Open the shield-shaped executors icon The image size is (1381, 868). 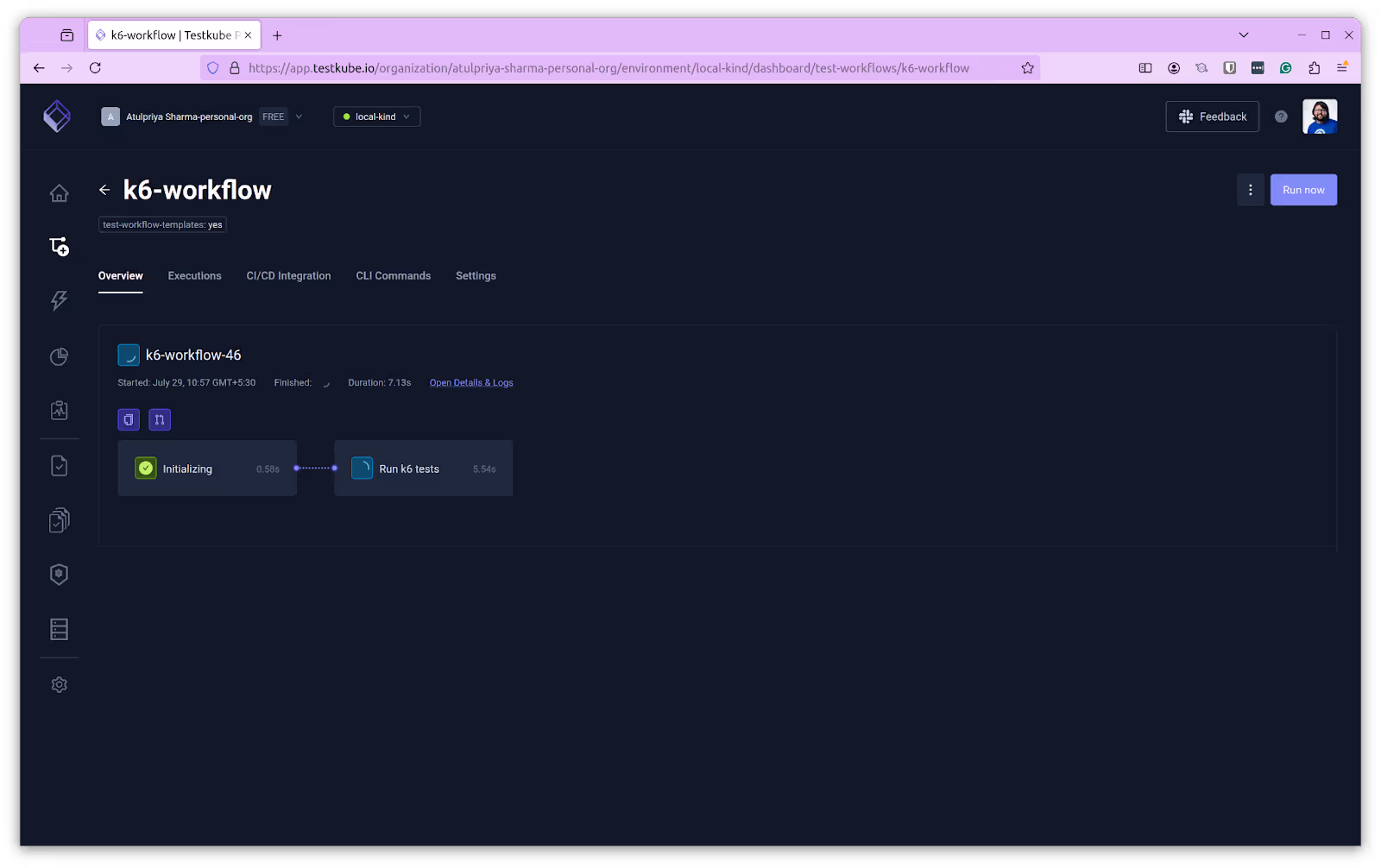59,575
